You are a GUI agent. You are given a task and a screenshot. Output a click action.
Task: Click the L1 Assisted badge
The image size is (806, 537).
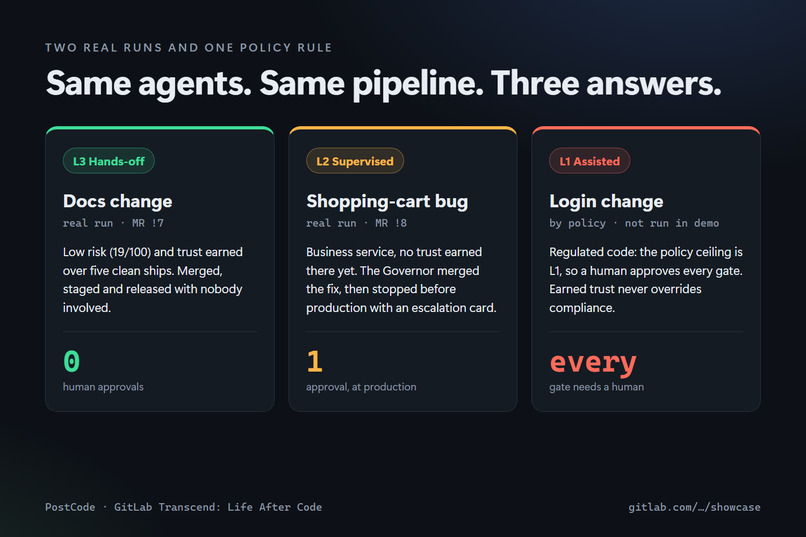tap(589, 161)
